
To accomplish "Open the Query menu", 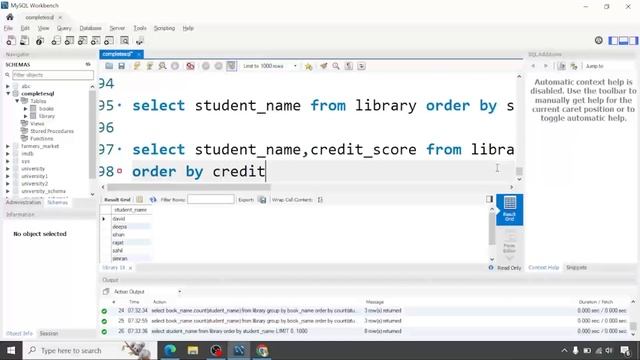I will point(64,28).
